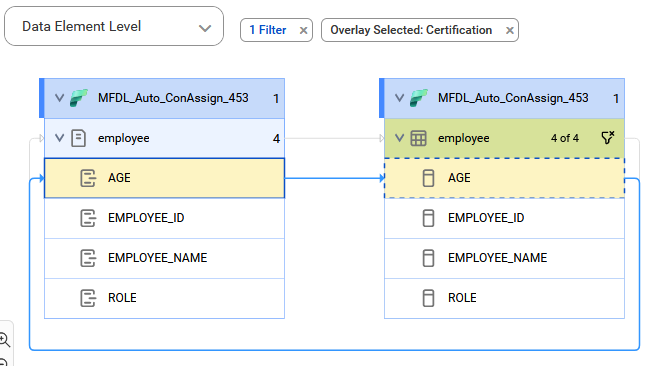Open the Data Element Level dropdown
The height and width of the screenshot is (366, 657).
click(114, 26)
